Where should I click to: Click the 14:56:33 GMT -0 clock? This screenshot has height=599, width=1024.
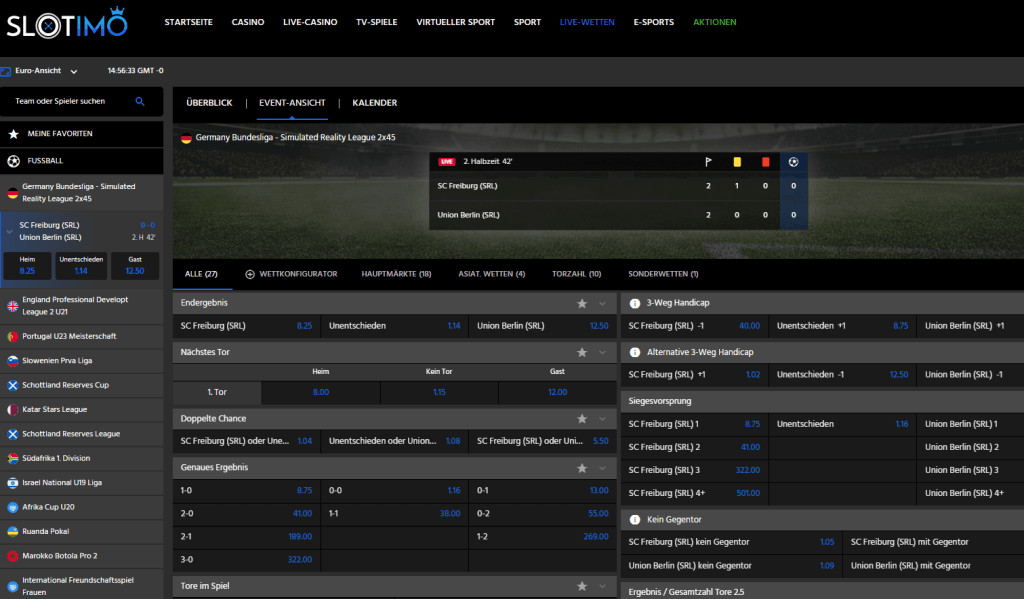tap(135, 71)
